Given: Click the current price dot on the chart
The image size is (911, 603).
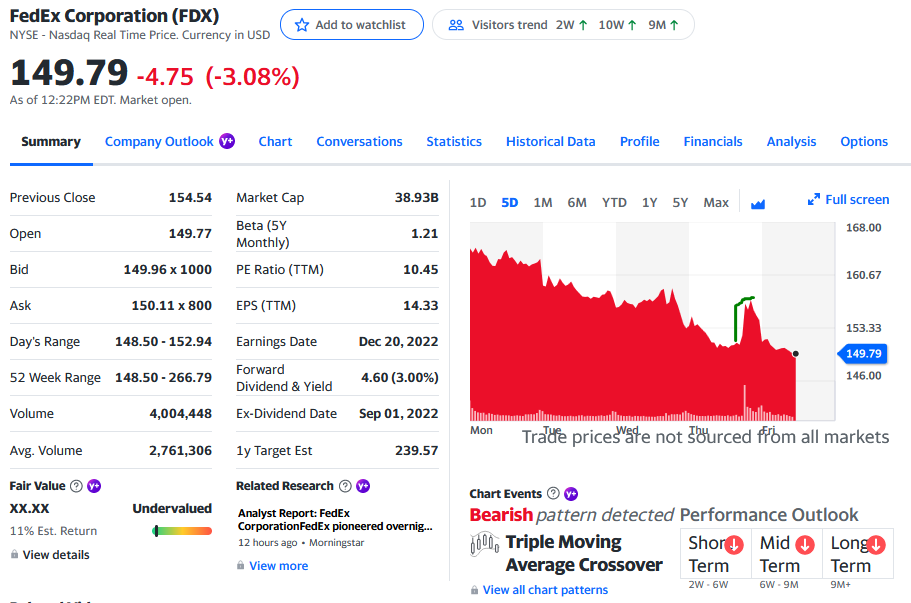Looking at the screenshot, I should (x=795, y=353).
